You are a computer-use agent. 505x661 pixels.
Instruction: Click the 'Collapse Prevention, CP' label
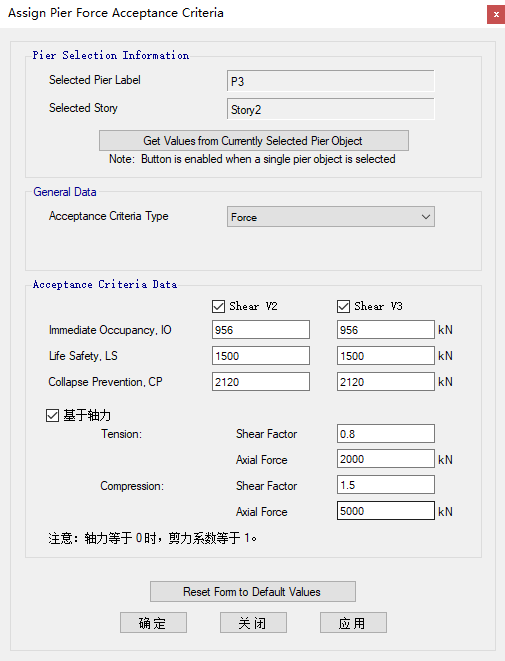coord(105,382)
